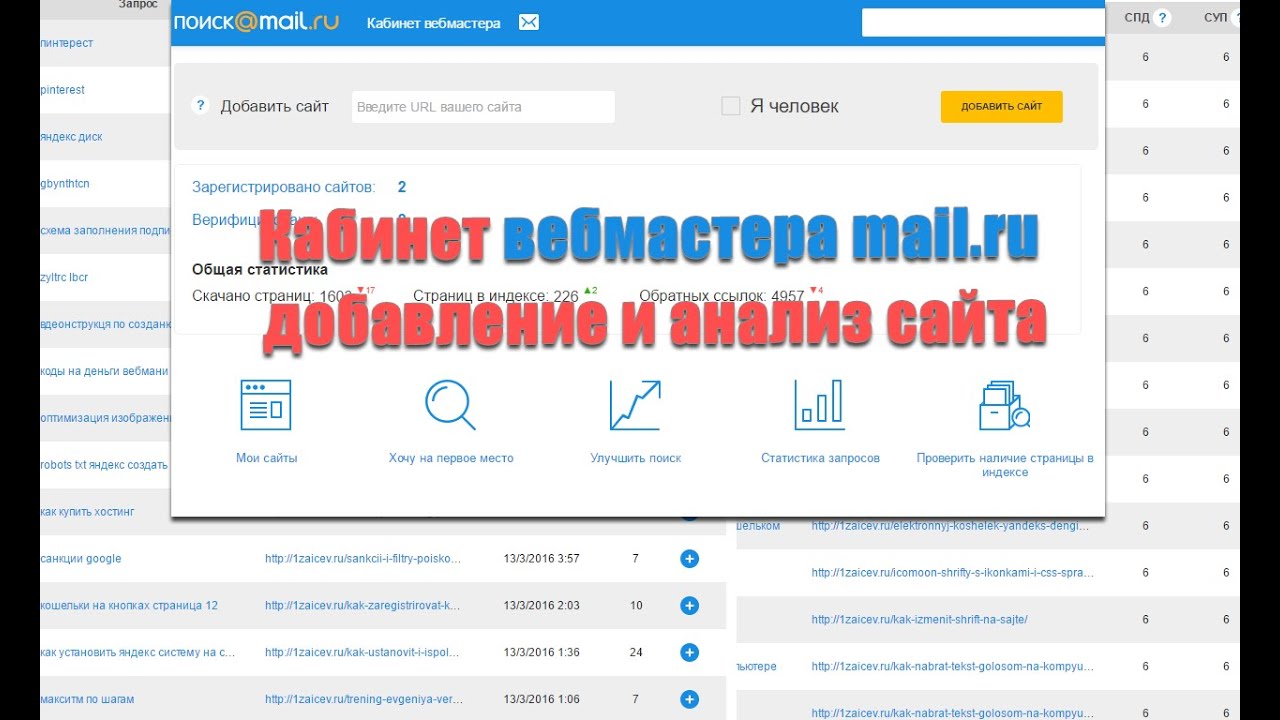Click the Общая статистика heading

pyautogui.click(x=259, y=269)
